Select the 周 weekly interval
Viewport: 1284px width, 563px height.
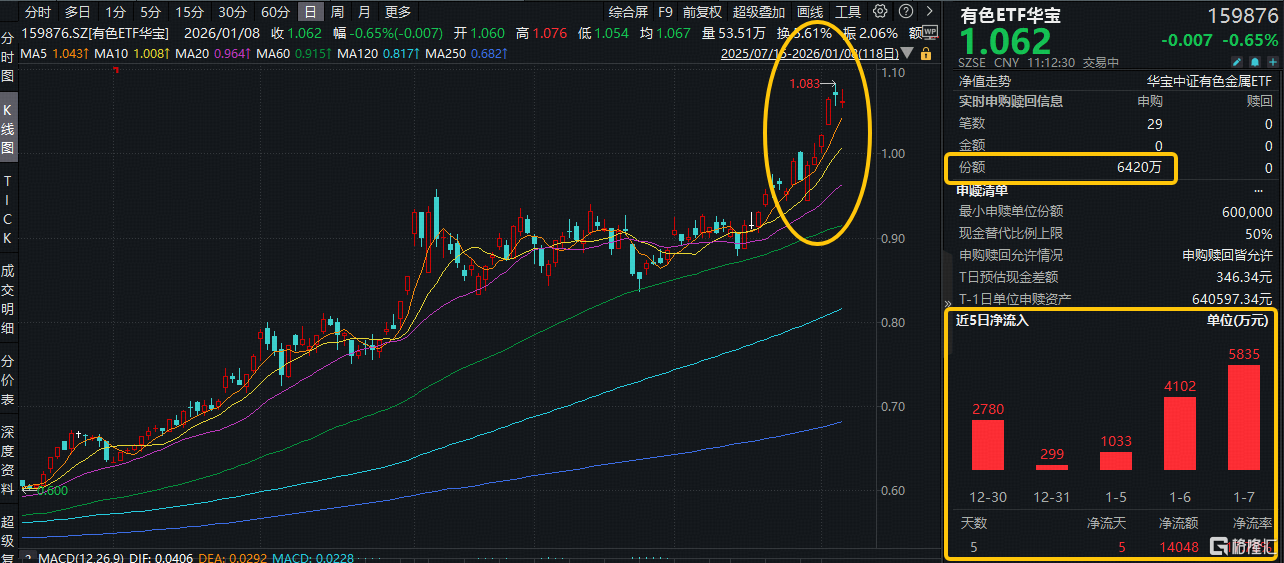(x=338, y=12)
